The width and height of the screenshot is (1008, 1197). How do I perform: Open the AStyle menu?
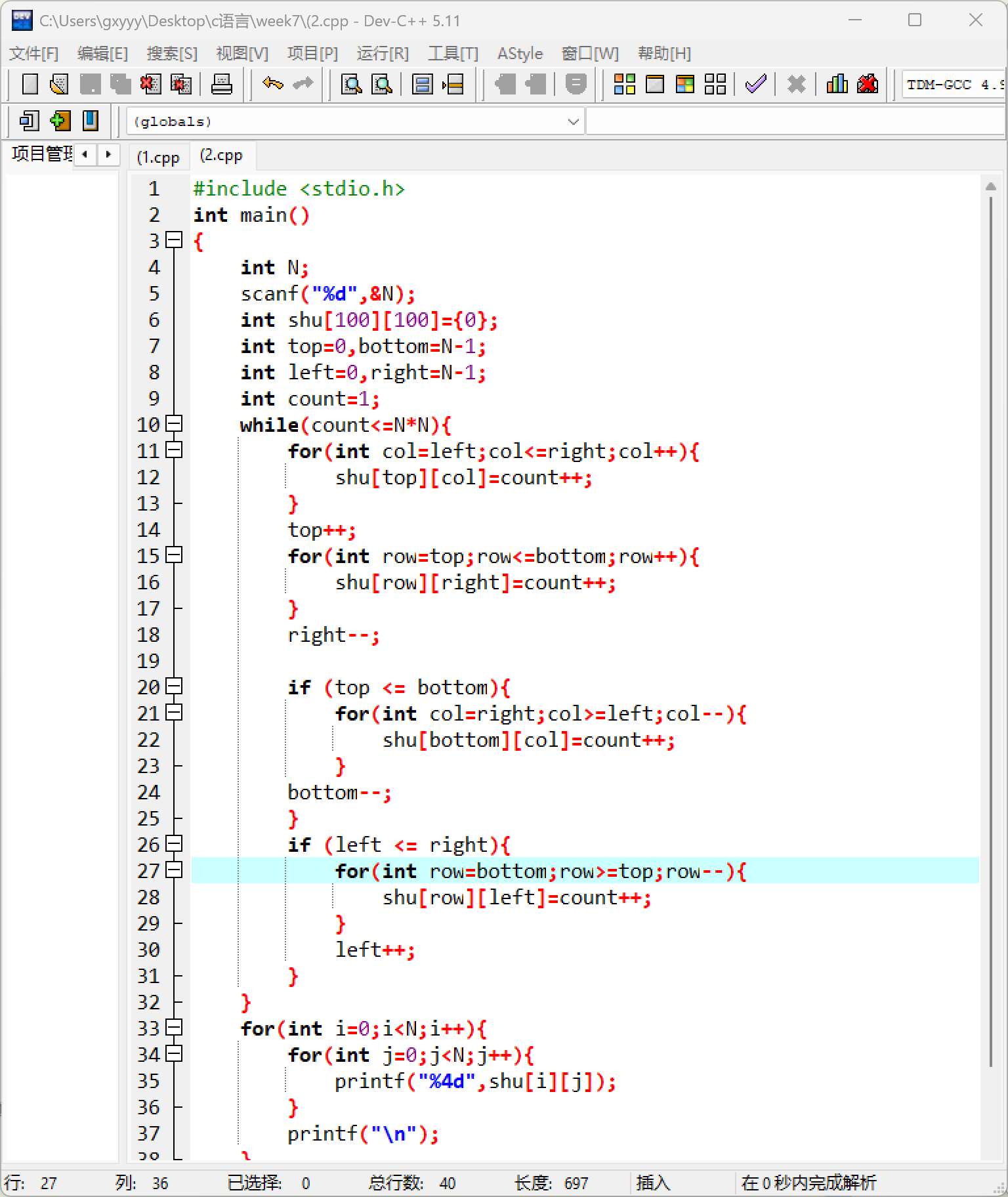pyautogui.click(x=520, y=53)
